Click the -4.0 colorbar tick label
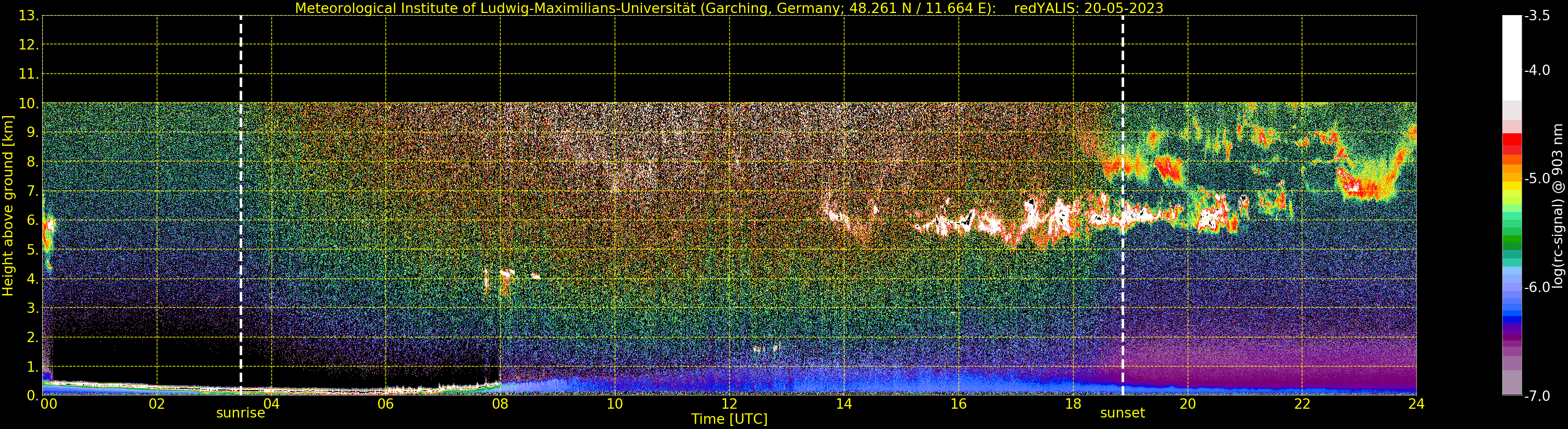 pos(1537,70)
